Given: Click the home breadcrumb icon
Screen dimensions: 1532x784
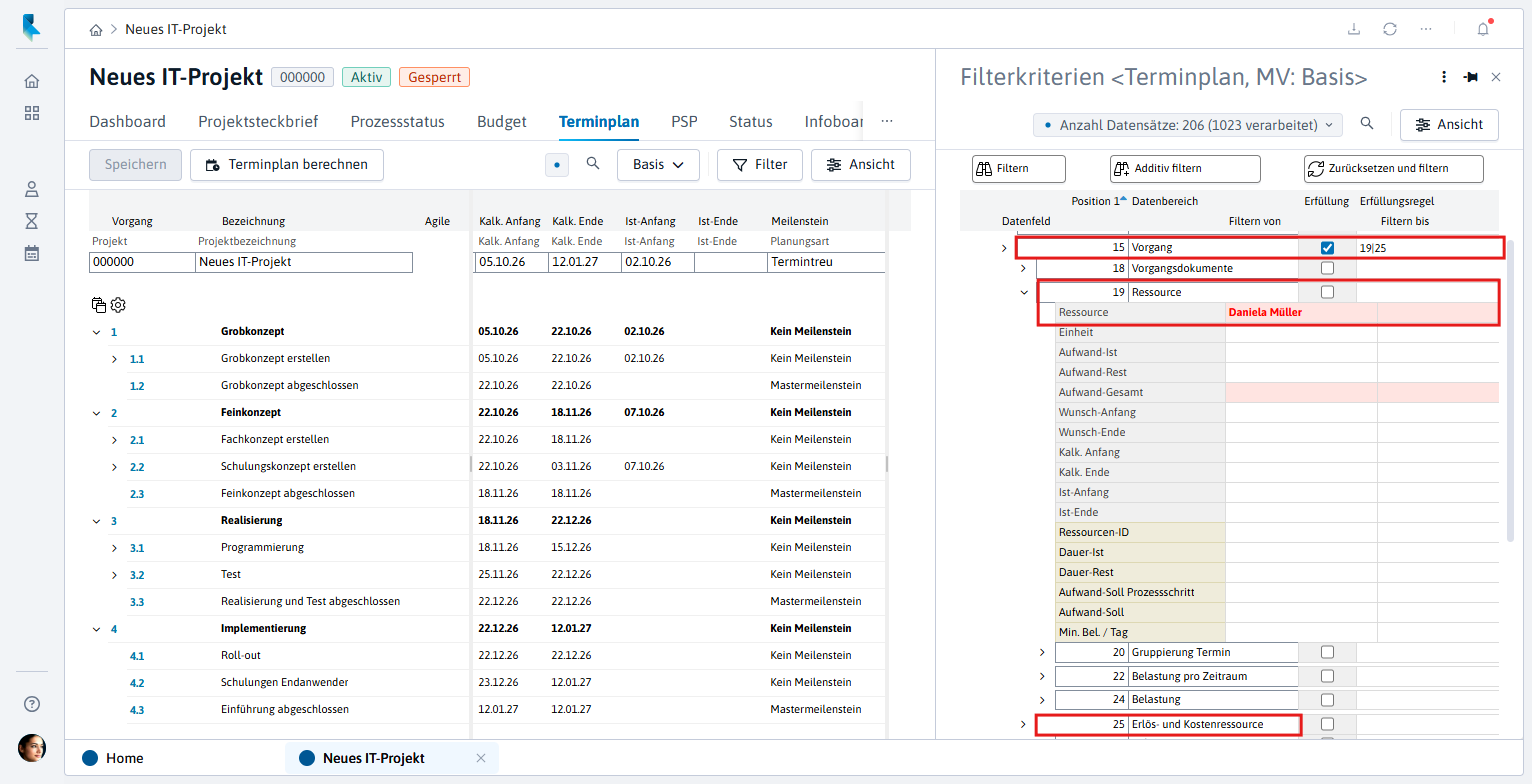Looking at the screenshot, I should pos(96,30).
